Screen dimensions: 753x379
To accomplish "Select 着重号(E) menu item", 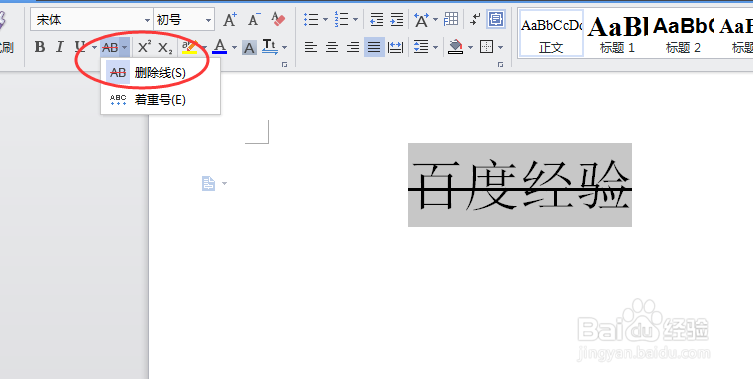I will (160, 100).
